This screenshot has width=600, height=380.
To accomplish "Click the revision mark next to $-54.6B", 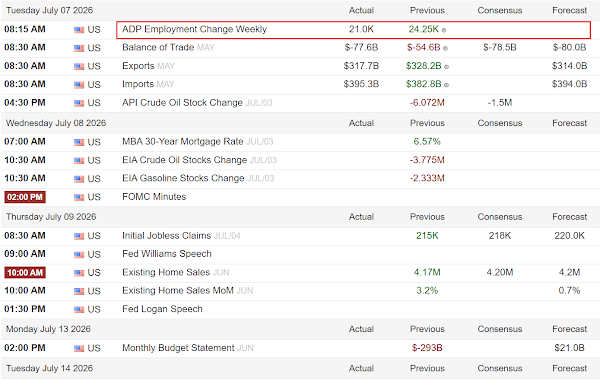I will point(446,49).
